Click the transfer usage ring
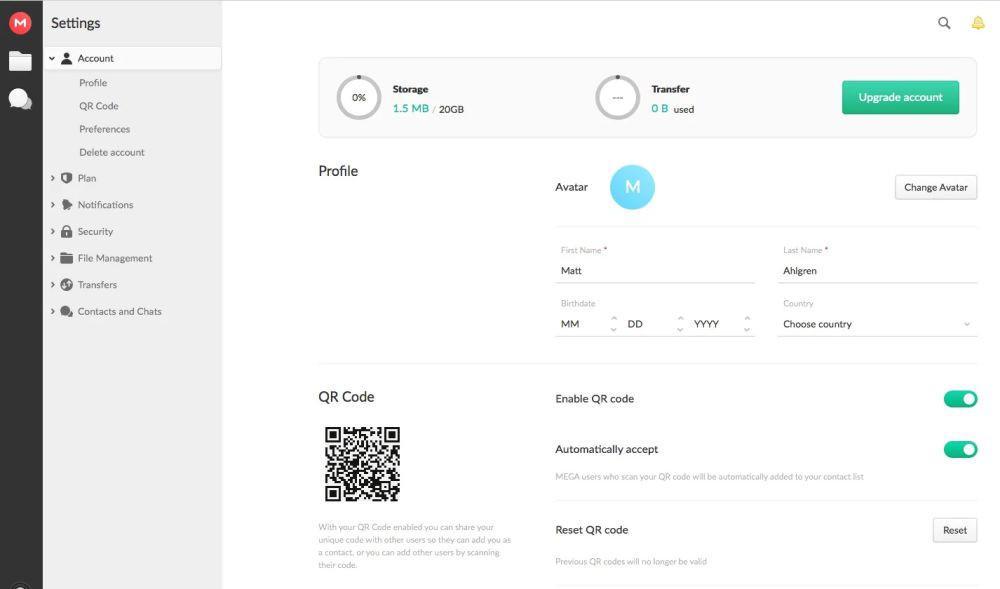 coord(617,98)
